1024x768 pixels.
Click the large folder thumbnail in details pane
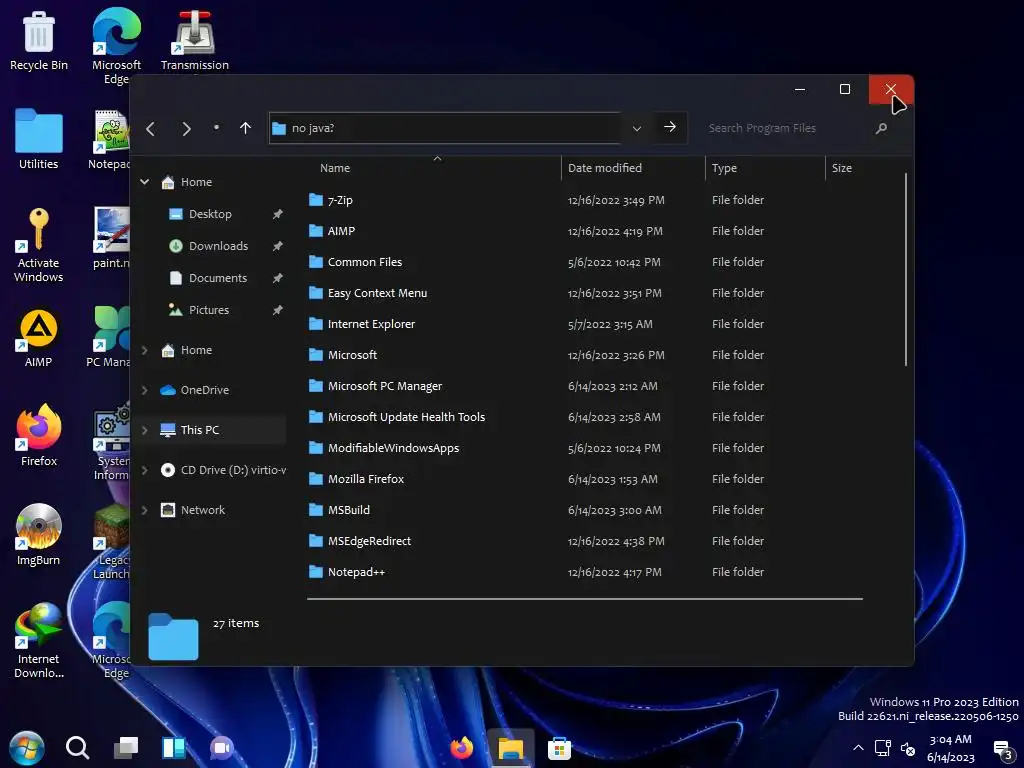pos(173,637)
